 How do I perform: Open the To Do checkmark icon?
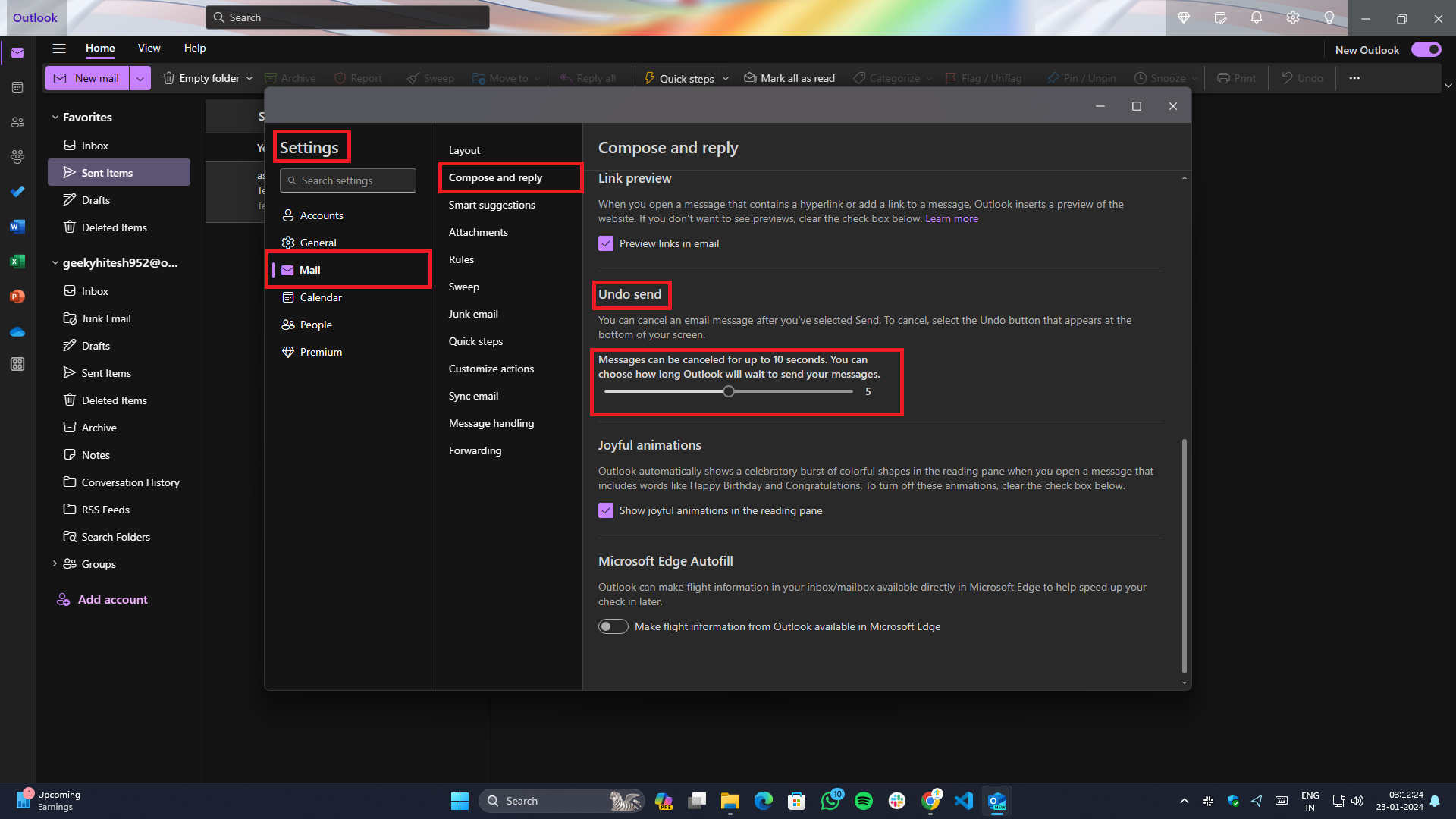coord(17,192)
